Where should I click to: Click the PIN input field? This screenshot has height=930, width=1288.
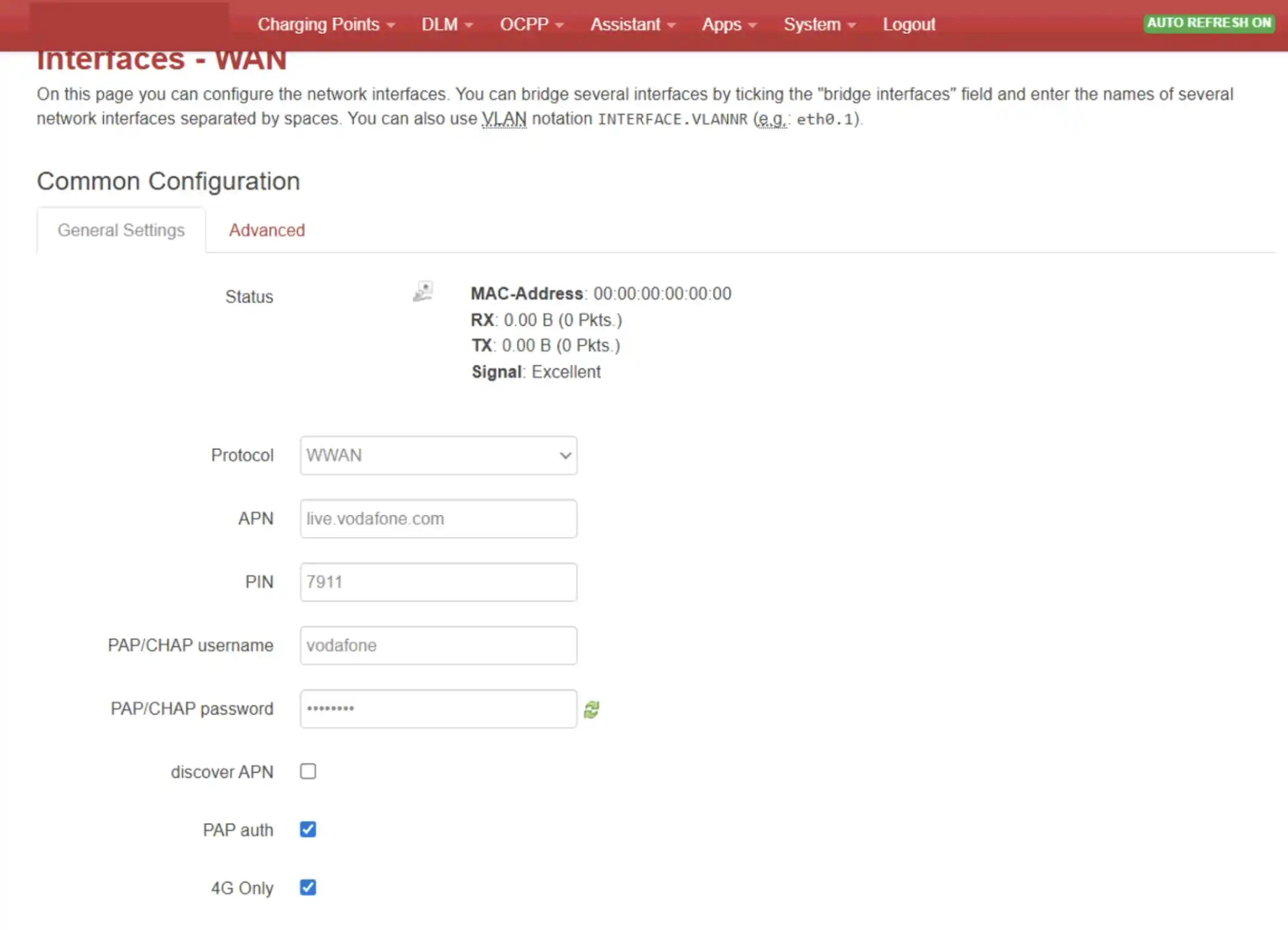(x=438, y=583)
